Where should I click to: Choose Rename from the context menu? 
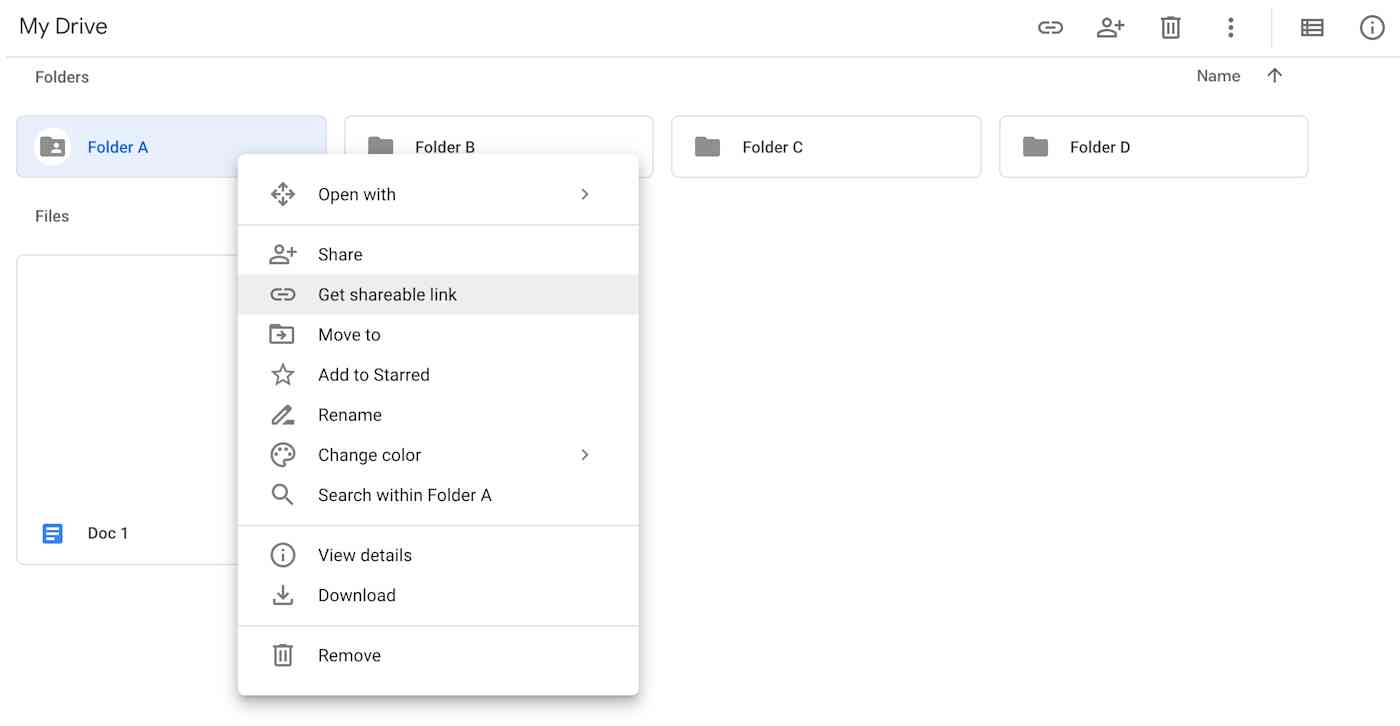coord(438,415)
